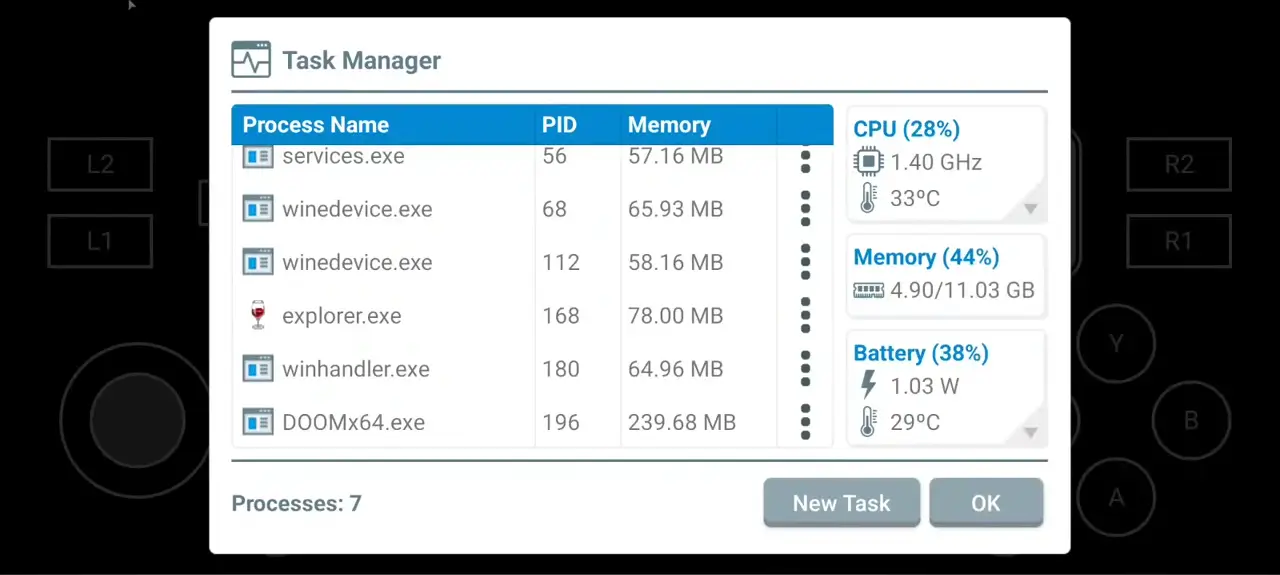Click the CPU temperature thermometer icon
Image resolution: width=1280 pixels, height=575 pixels.
pyautogui.click(x=868, y=198)
